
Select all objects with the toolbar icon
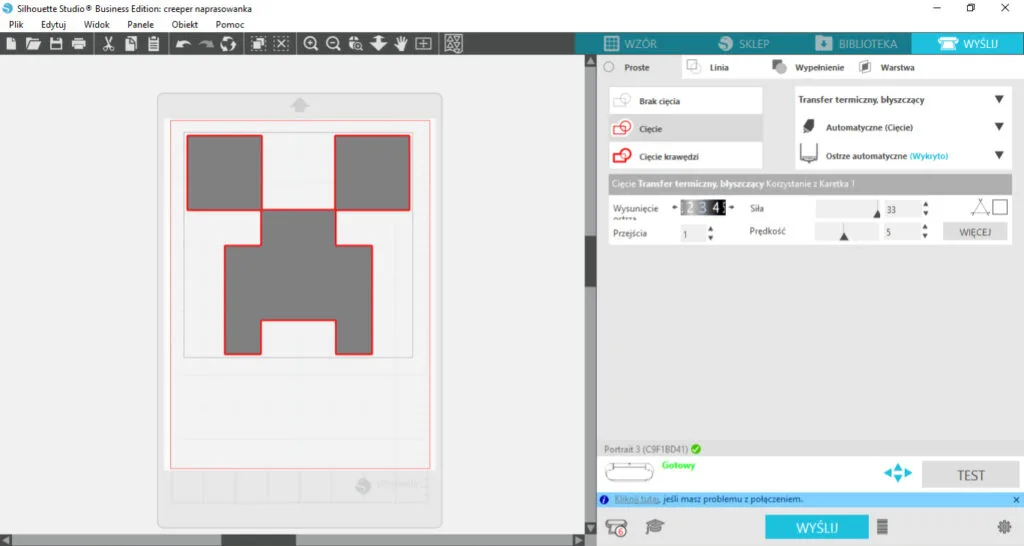point(259,44)
